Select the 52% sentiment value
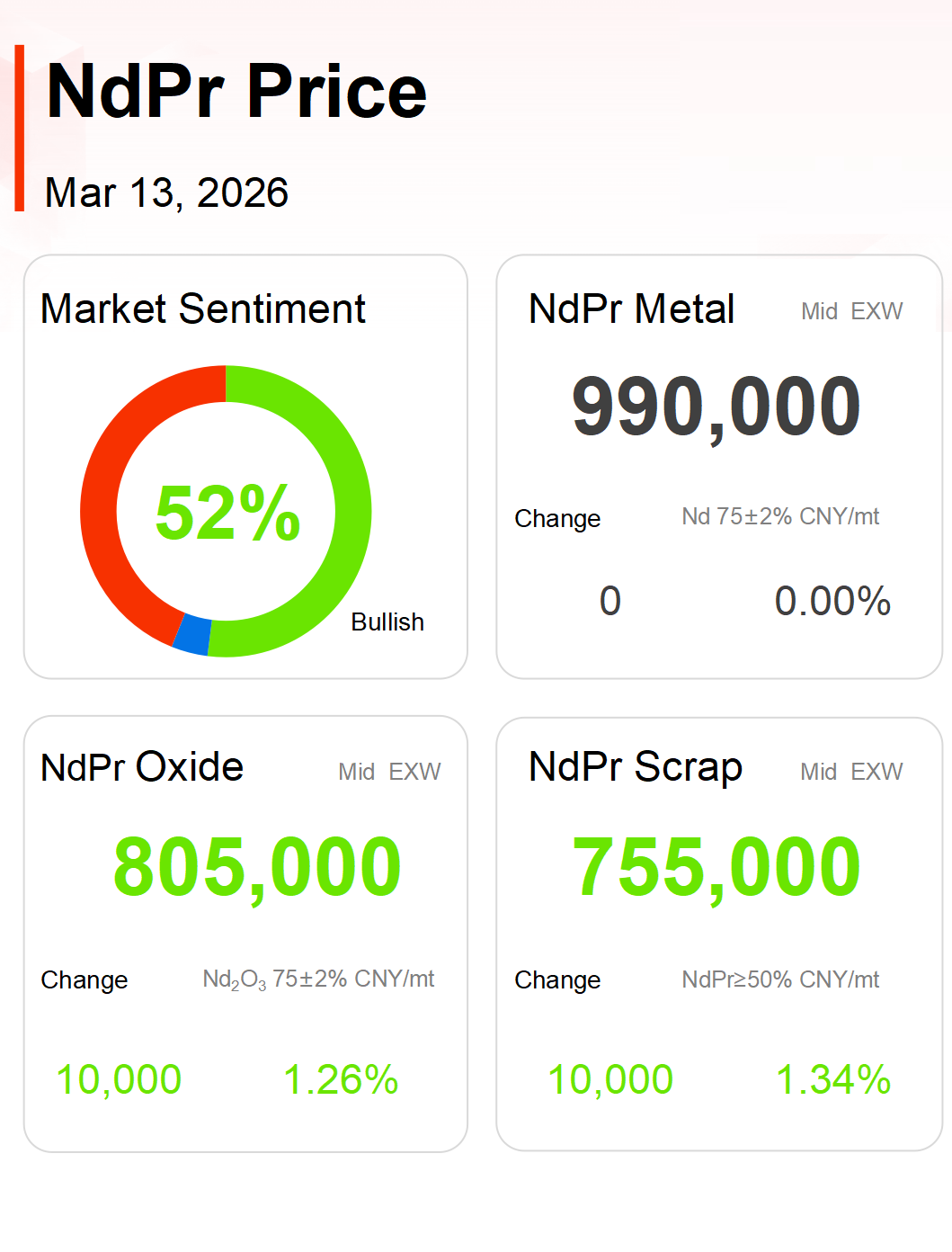 tap(227, 513)
